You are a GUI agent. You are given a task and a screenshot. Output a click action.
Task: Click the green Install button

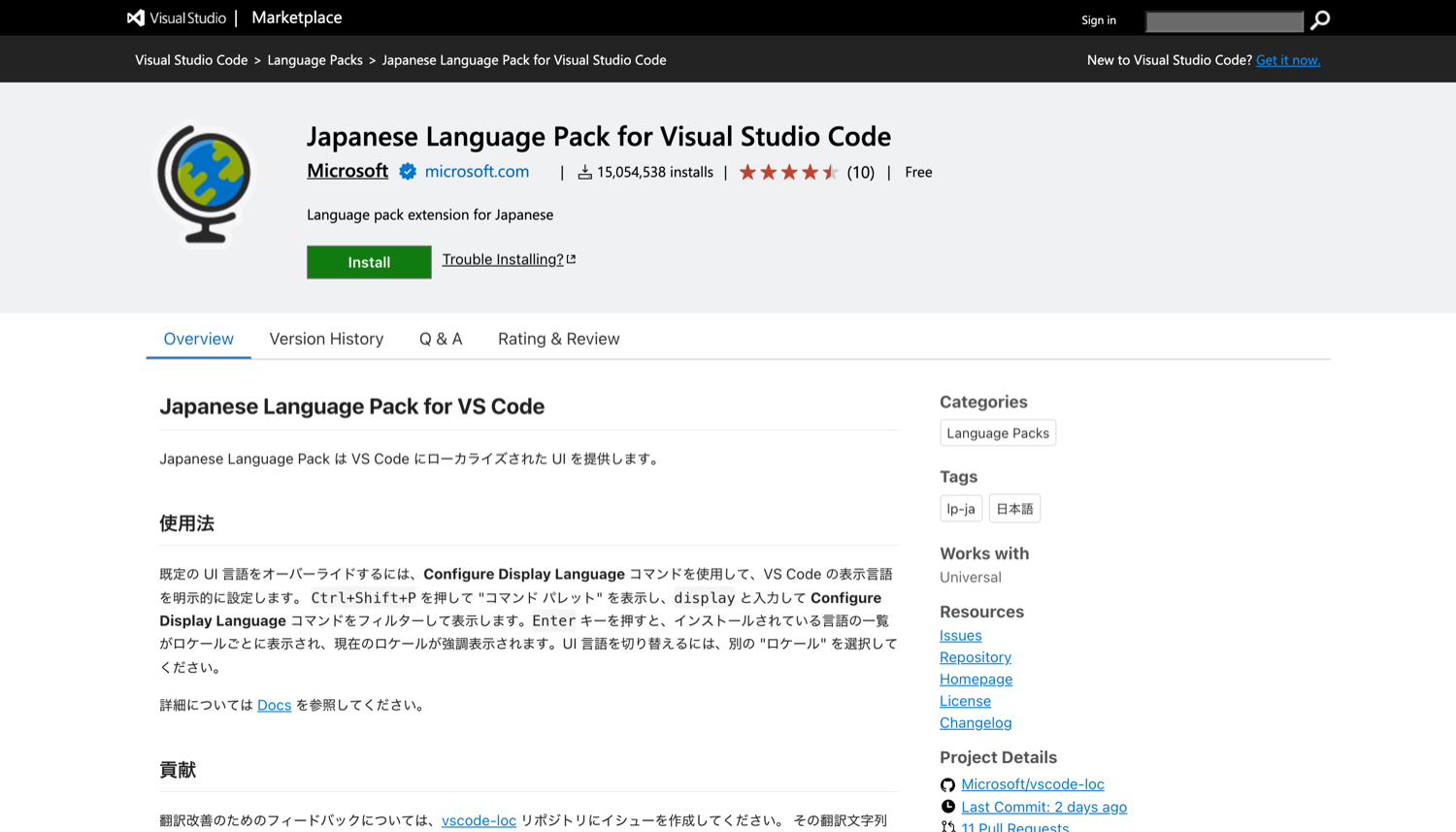click(369, 262)
